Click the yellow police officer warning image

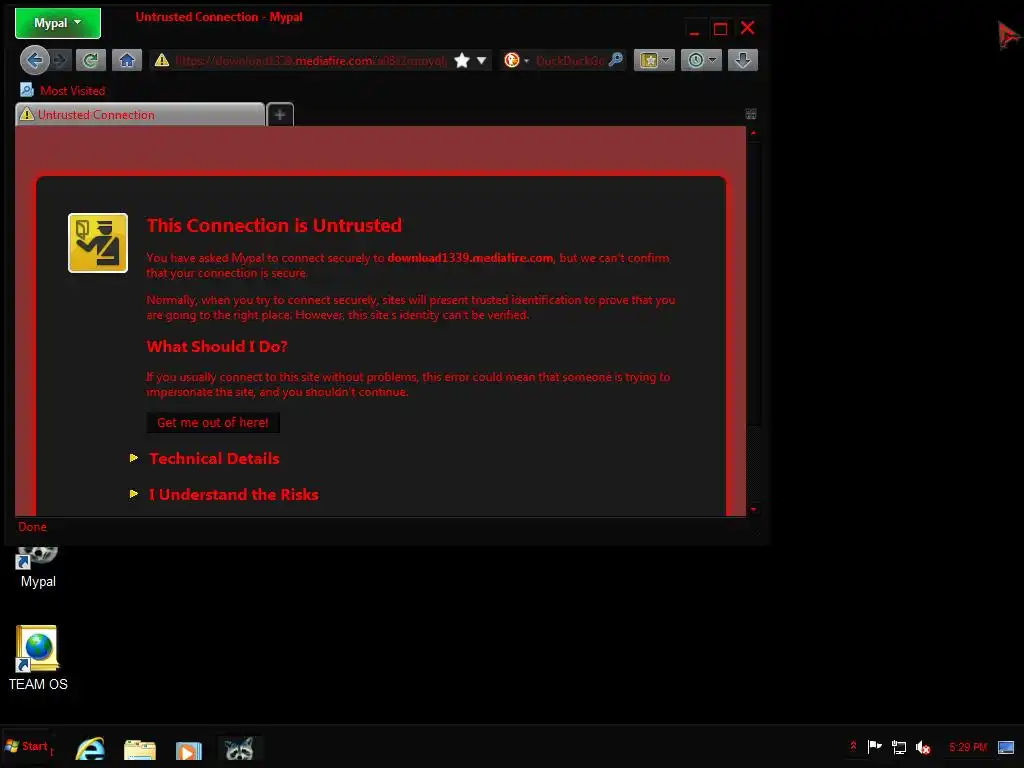(x=98, y=243)
